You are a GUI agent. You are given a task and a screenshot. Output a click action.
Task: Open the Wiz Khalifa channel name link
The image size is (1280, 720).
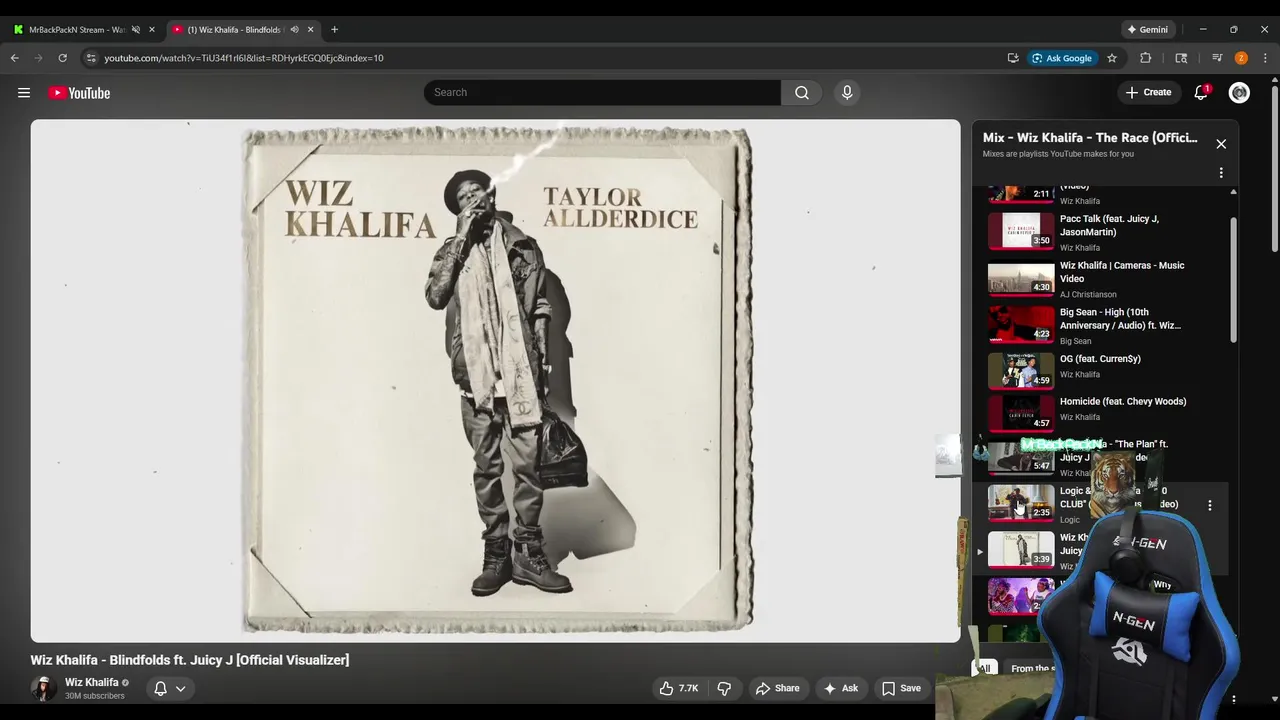tap(92, 682)
